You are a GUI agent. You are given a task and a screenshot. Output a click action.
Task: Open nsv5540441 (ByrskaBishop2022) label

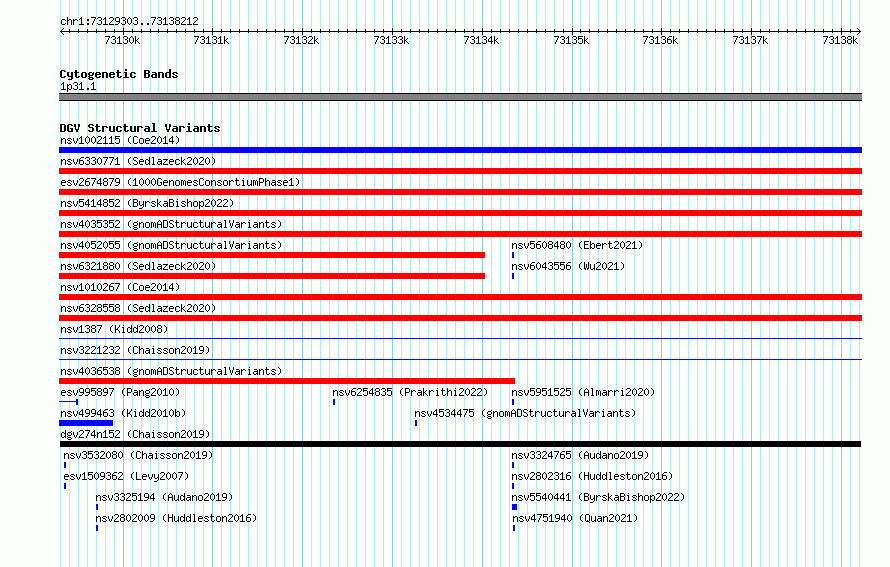(x=598, y=497)
